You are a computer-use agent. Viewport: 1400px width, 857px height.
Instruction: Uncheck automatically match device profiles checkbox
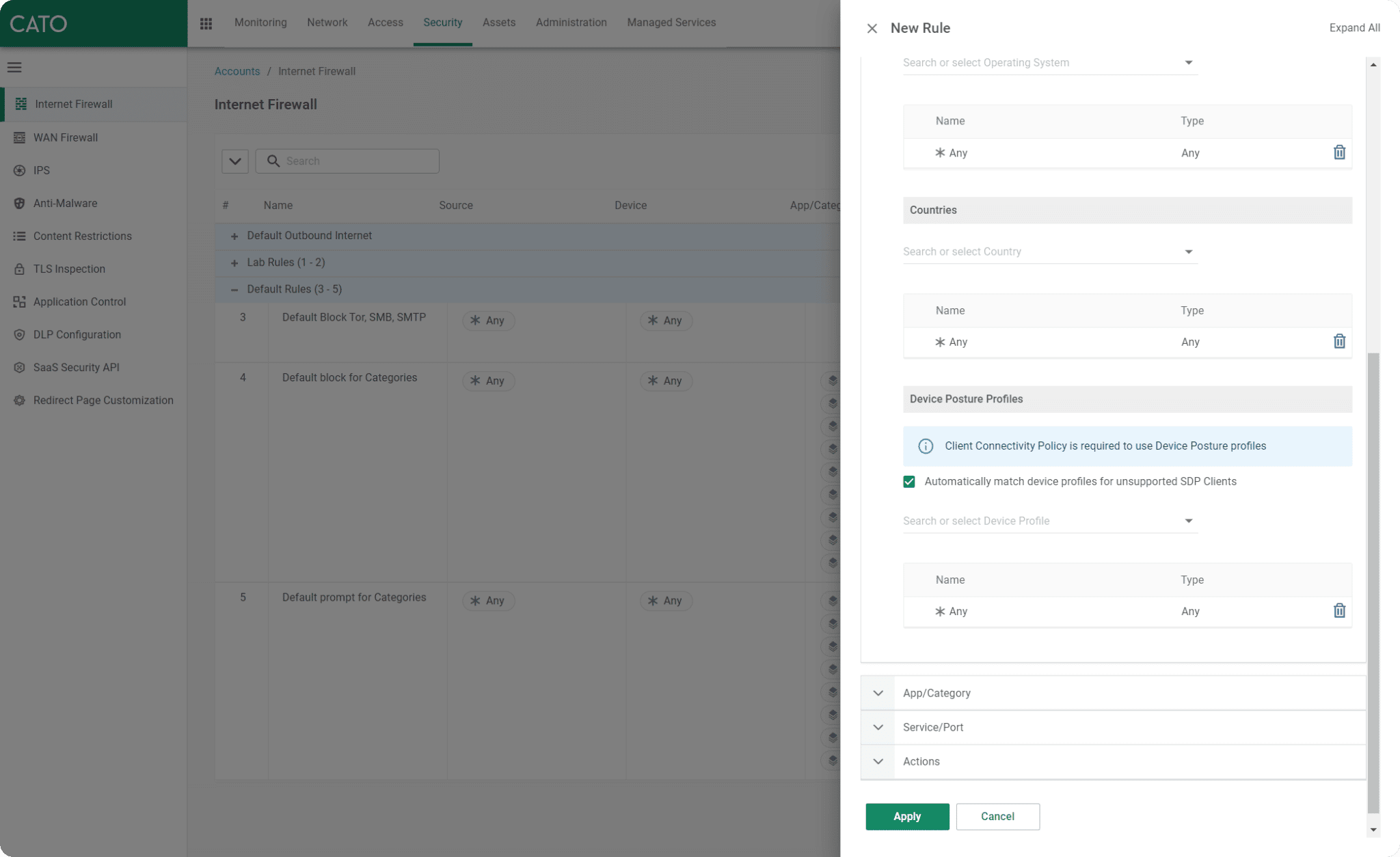908,482
